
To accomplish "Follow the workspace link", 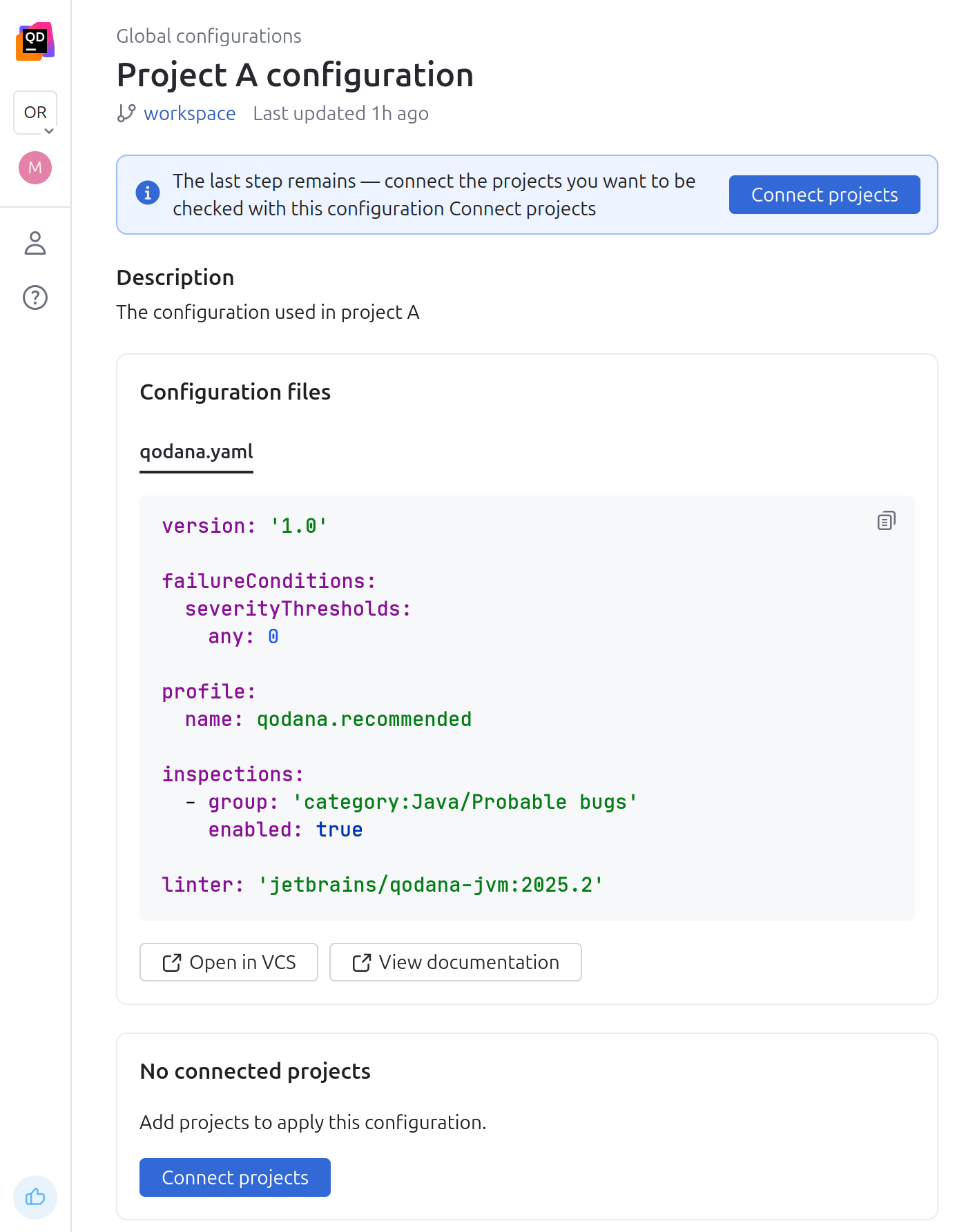I will (x=189, y=113).
